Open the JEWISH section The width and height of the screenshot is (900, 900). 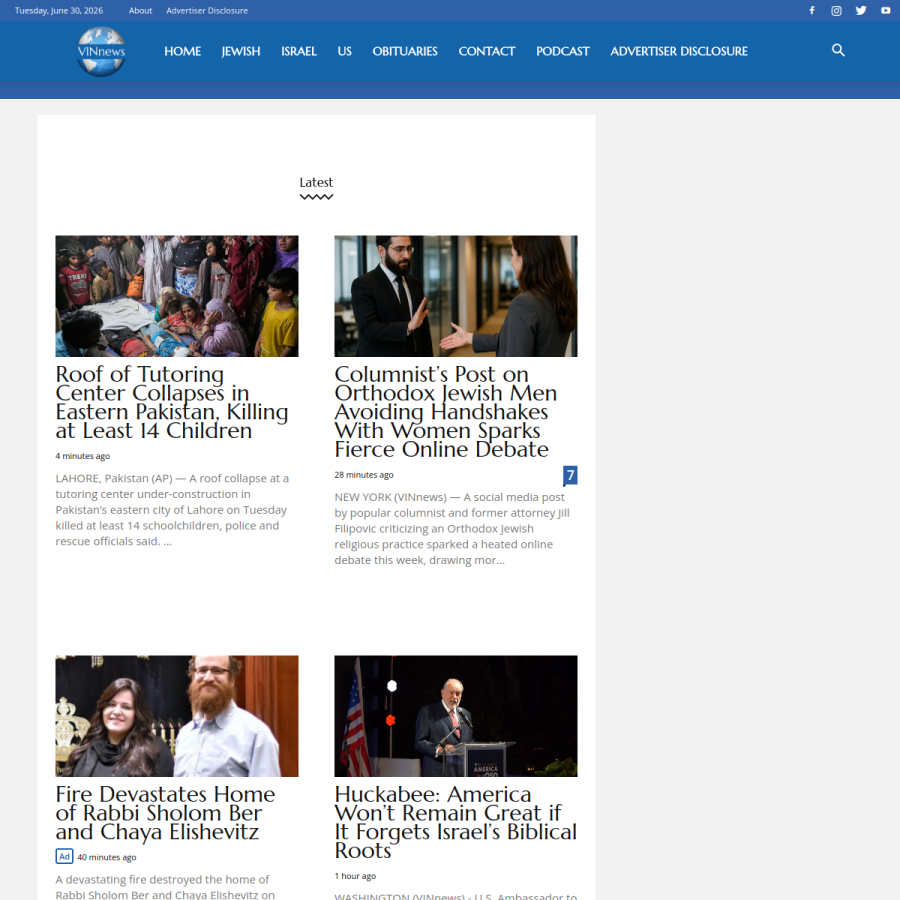[x=241, y=51]
